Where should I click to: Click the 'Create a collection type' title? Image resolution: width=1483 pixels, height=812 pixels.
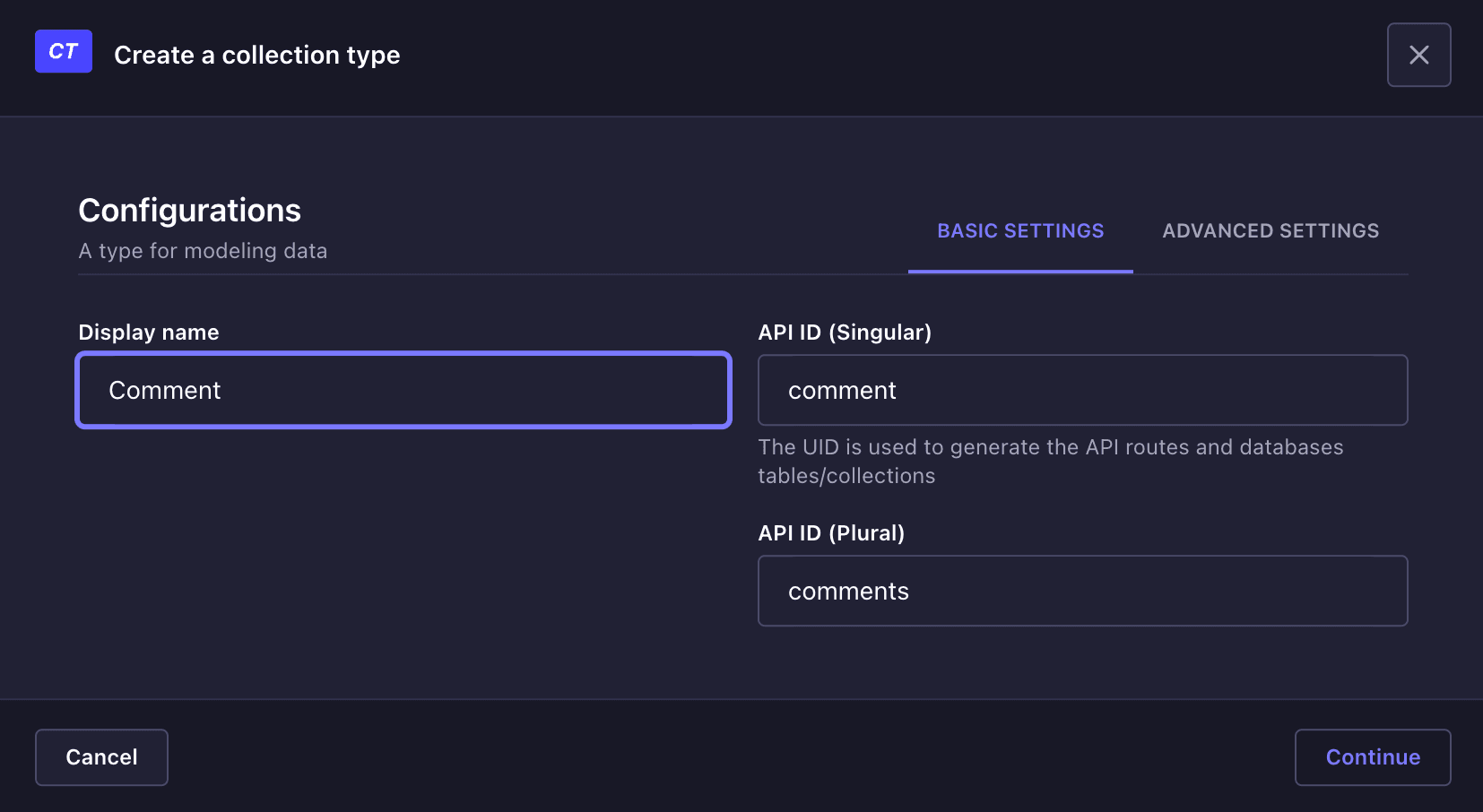pos(256,56)
